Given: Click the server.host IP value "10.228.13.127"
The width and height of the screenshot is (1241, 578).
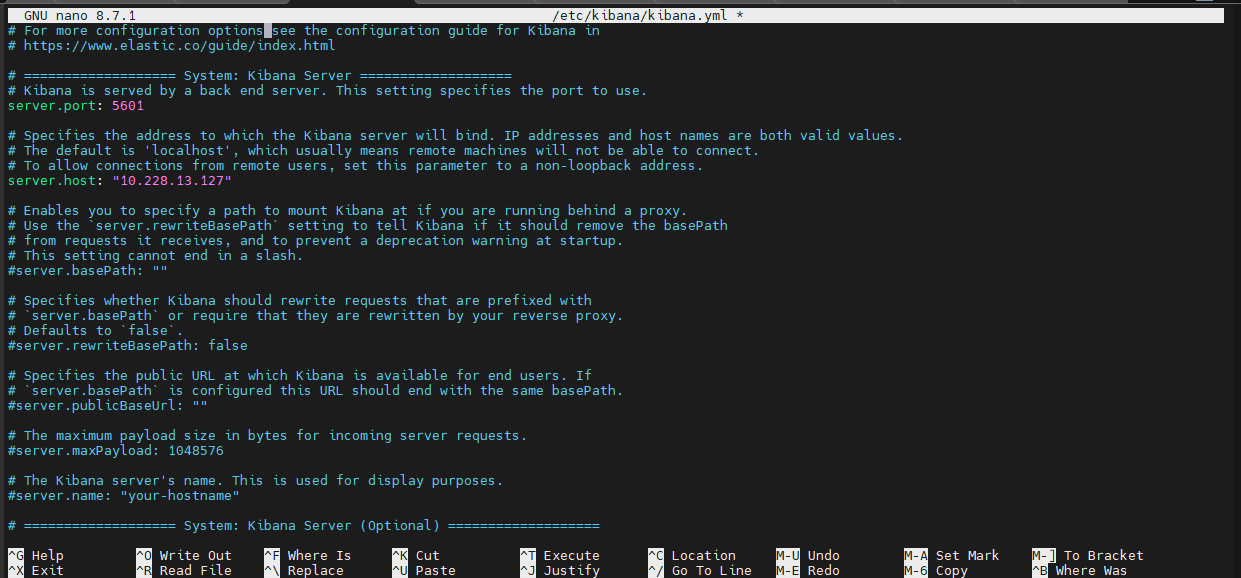Looking at the screenshot, I should [x=172, y=181].
